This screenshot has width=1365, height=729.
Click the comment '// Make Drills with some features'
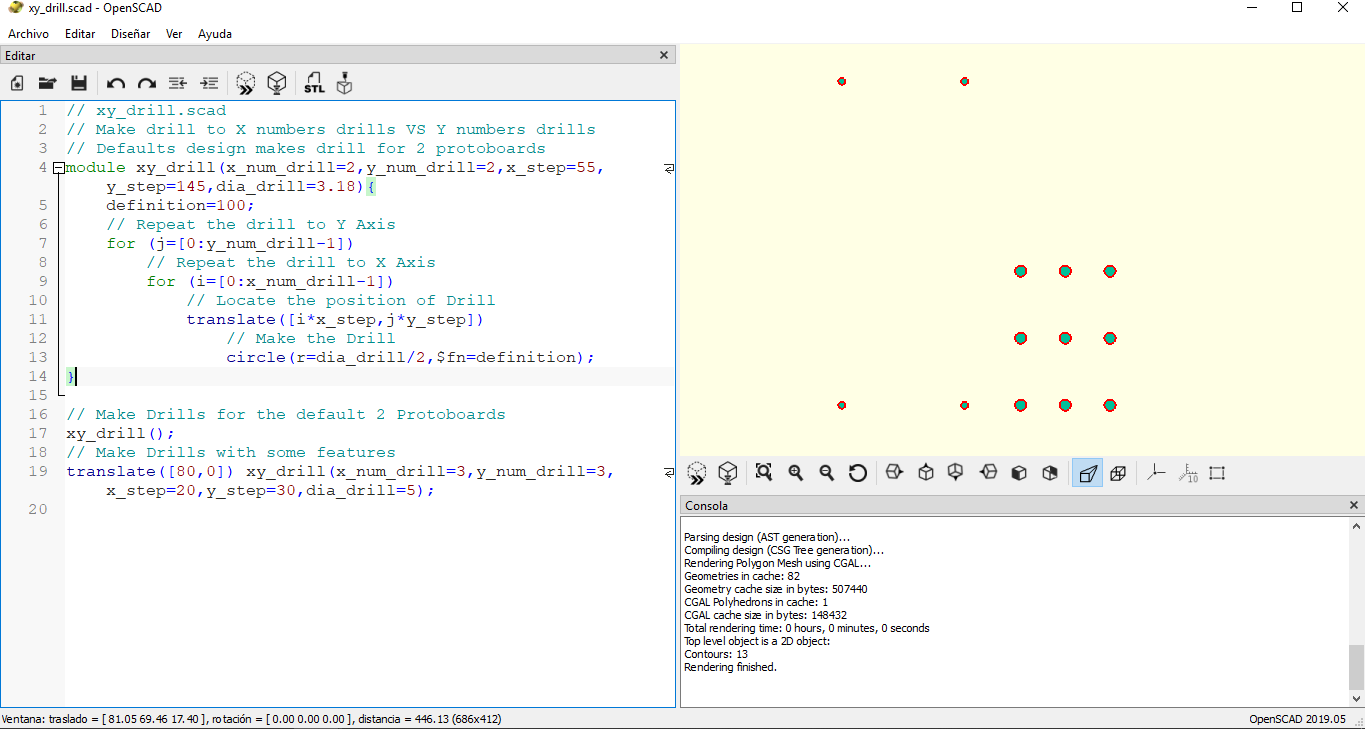click(231, 452)
